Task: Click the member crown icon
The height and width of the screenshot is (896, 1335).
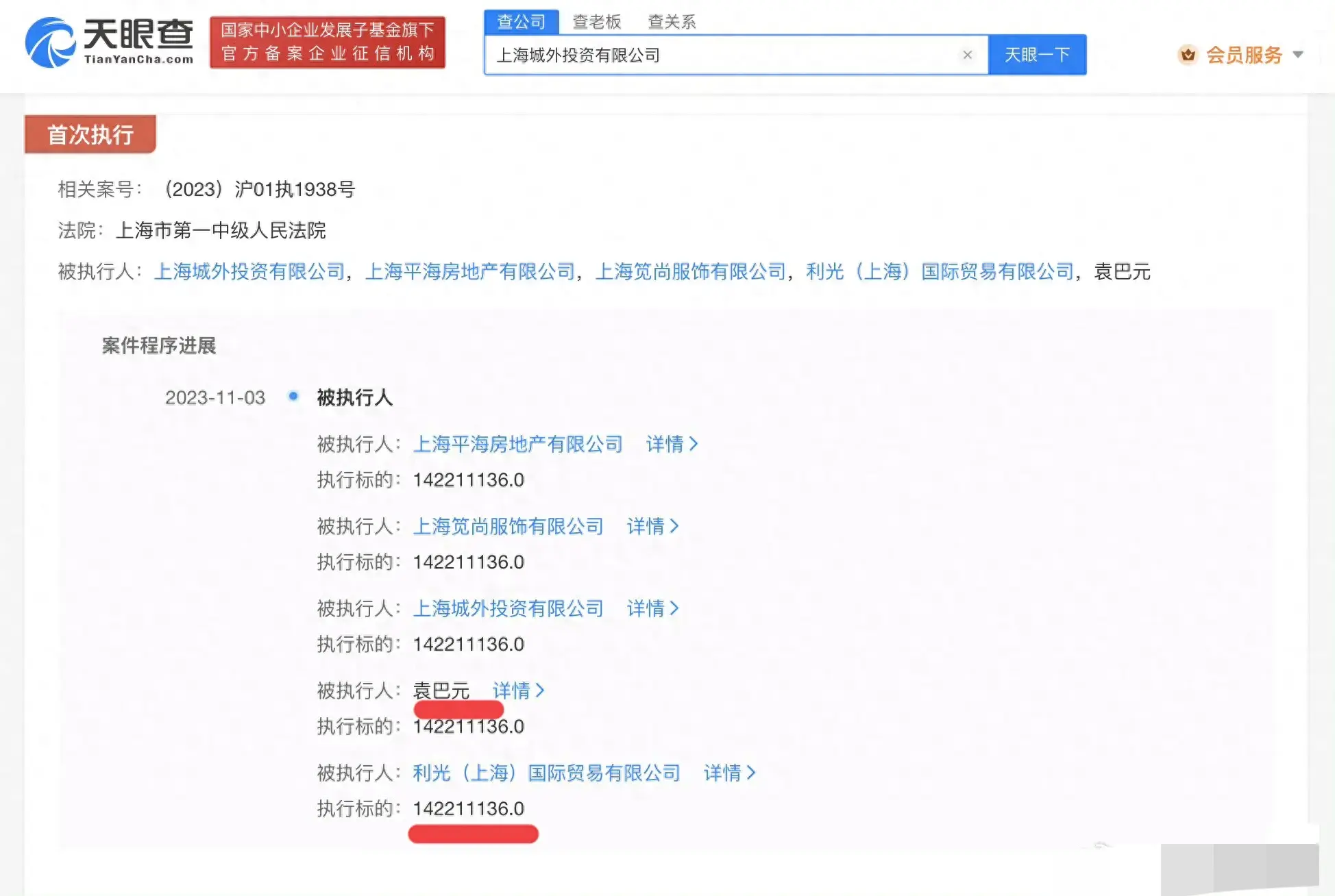Action: (1188, 55)
